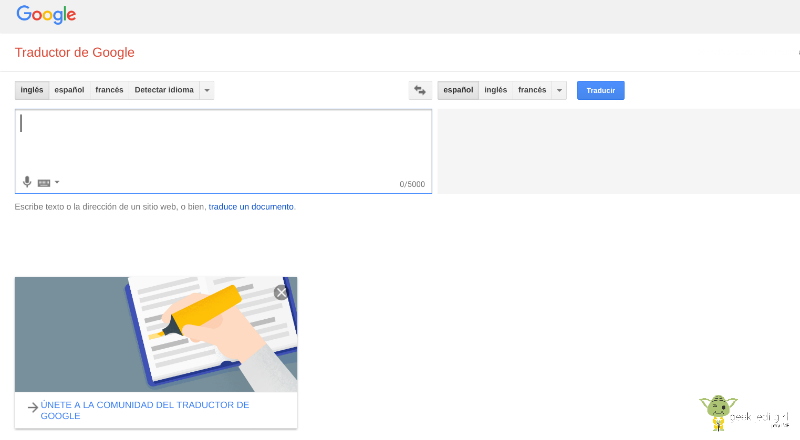800x440 pixels.
Task: Click the highlighter illustration thumbnail
Action: tap(156, 334)
